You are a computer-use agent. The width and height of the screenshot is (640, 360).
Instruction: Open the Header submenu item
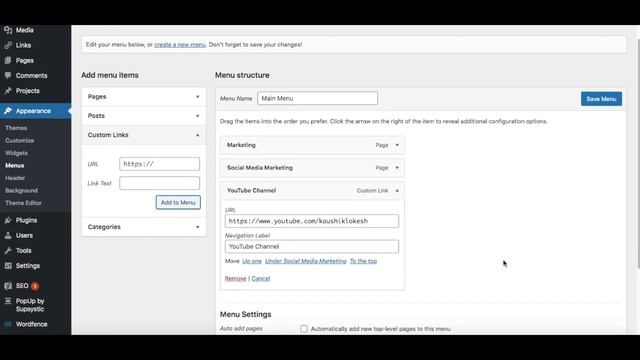coord(15,178)
